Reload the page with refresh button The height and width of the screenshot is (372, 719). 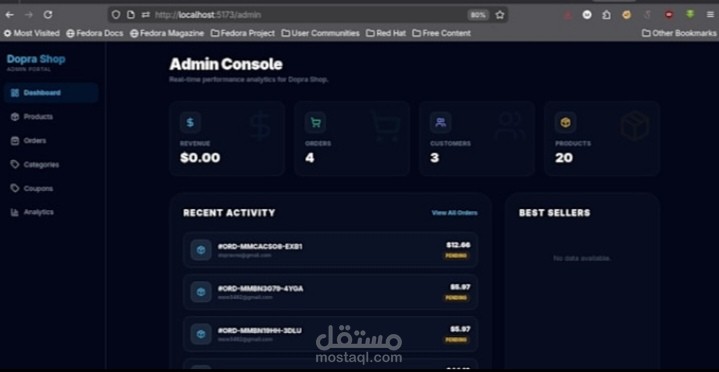click(x=48, y=15)
